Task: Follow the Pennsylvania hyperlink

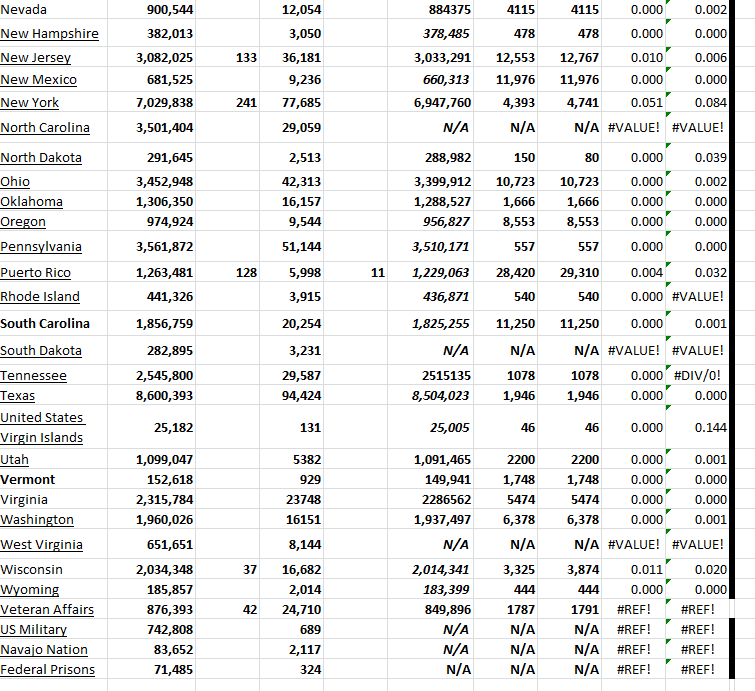Action: click(41, 247)
